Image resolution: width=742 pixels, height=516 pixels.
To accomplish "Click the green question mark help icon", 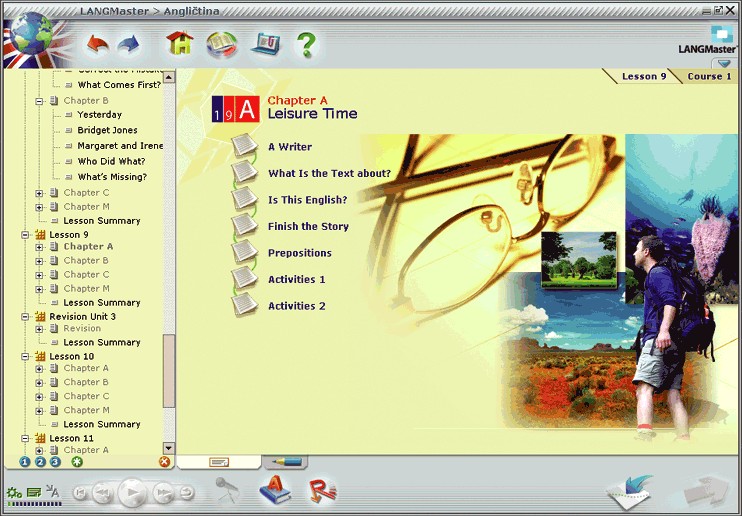I will pyautogui.click(x=306, y=44).
